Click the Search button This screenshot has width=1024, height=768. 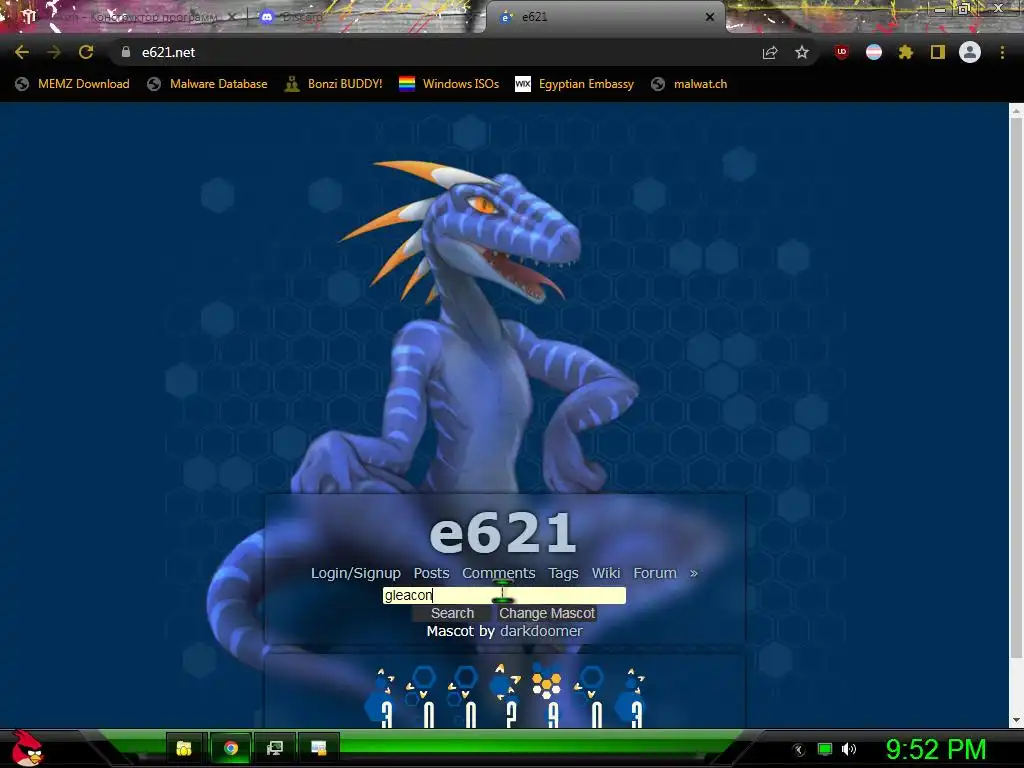point(452,613)
